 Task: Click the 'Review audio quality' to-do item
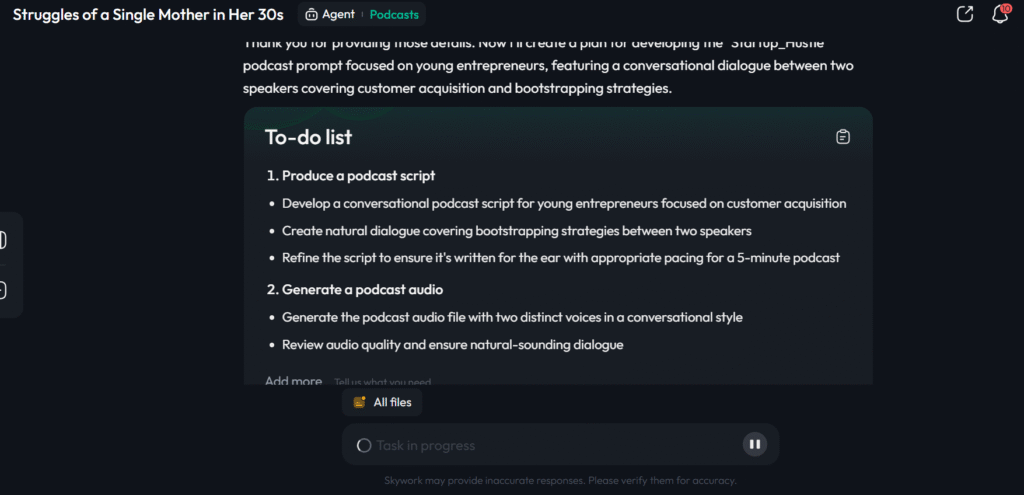click(x=452, y=345)
